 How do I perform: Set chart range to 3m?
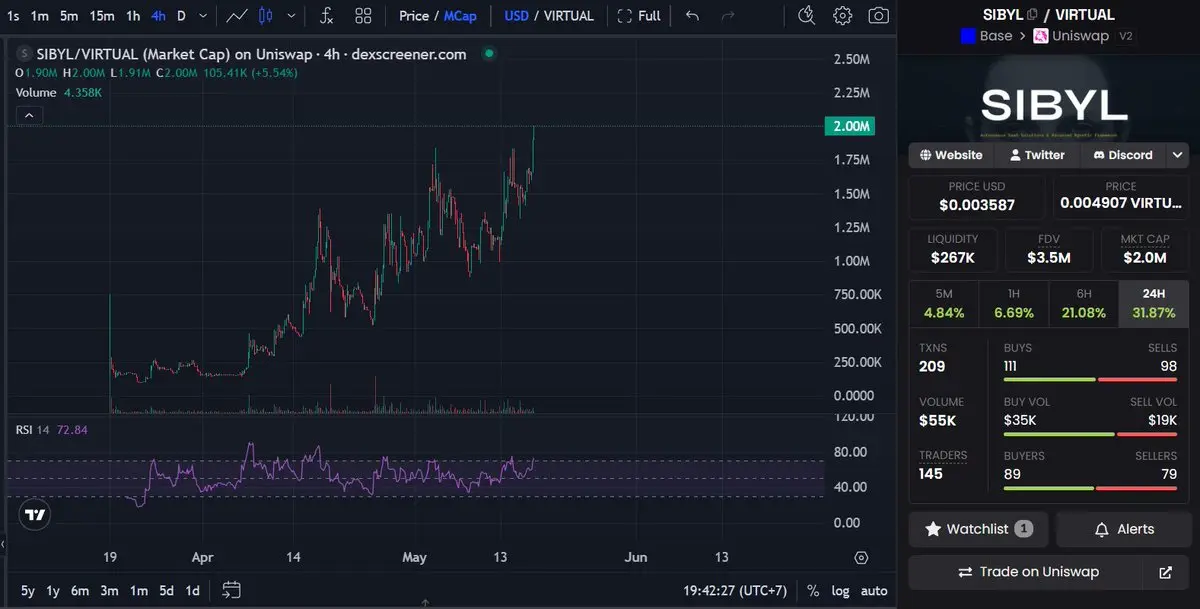click(x=109, y=590)
